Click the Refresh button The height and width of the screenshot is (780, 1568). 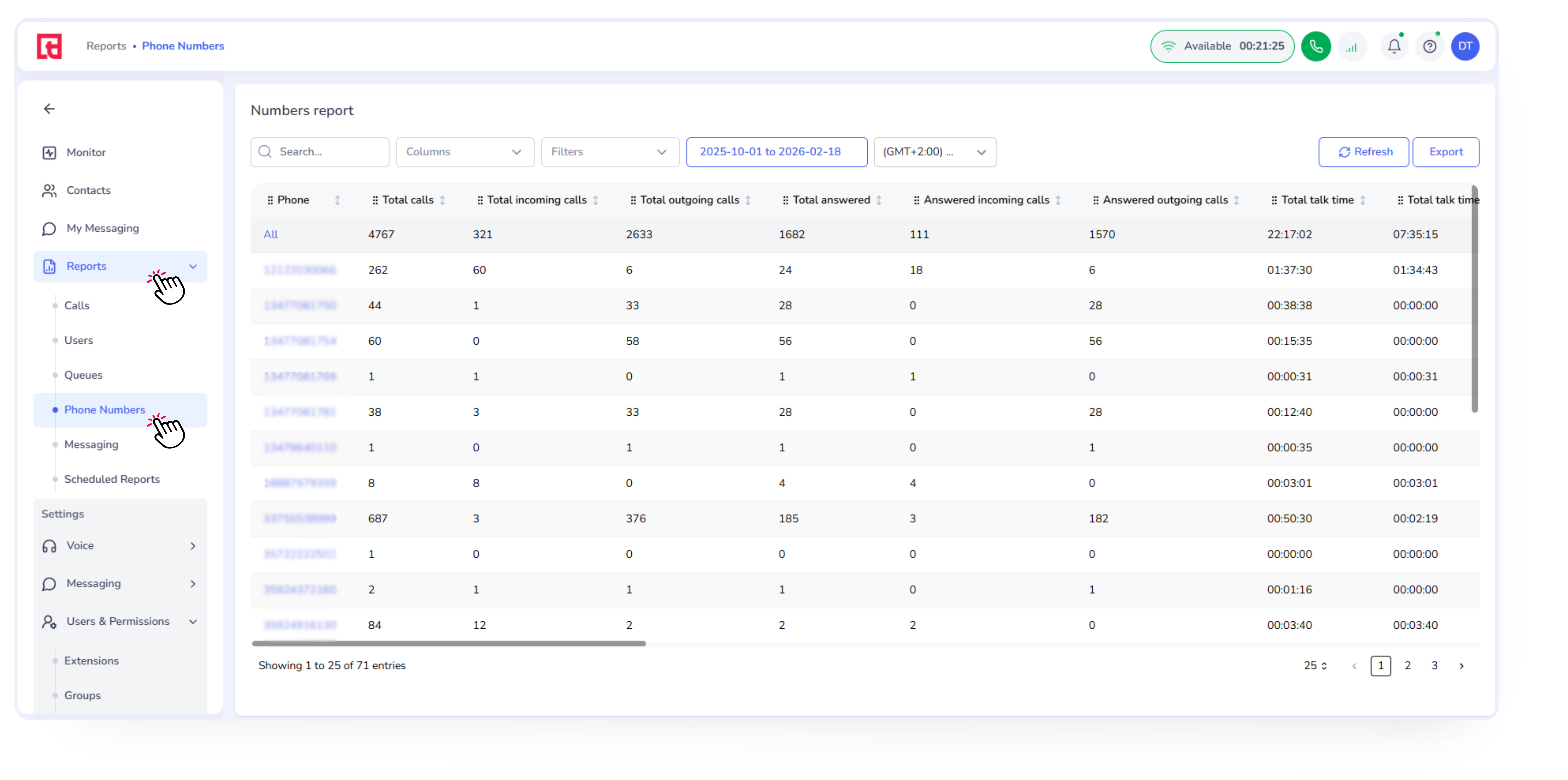(1363, 152)
